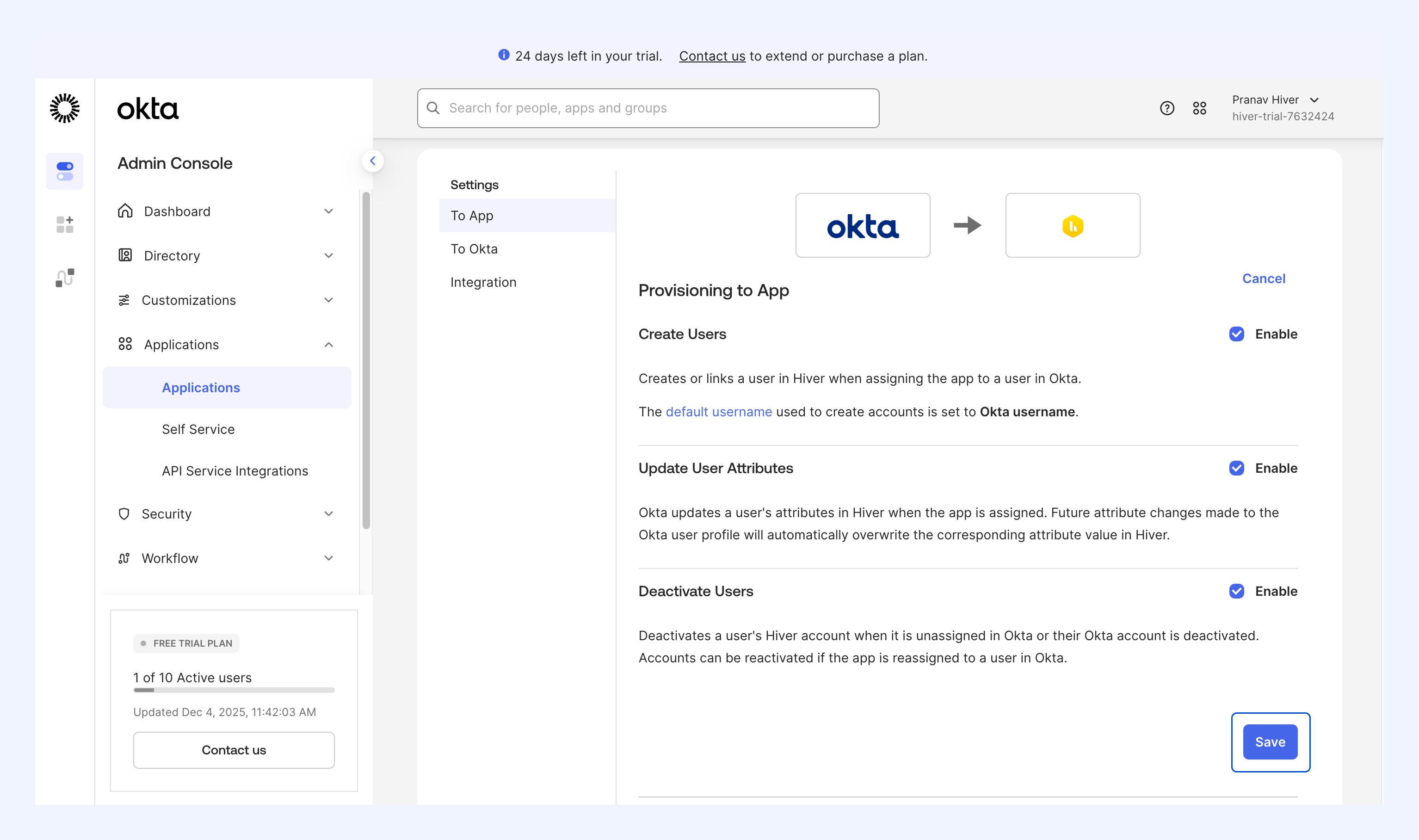Screen dimensions: 1419x840
Task: Click the Security shield icon
Action: [x=124, y=514]
